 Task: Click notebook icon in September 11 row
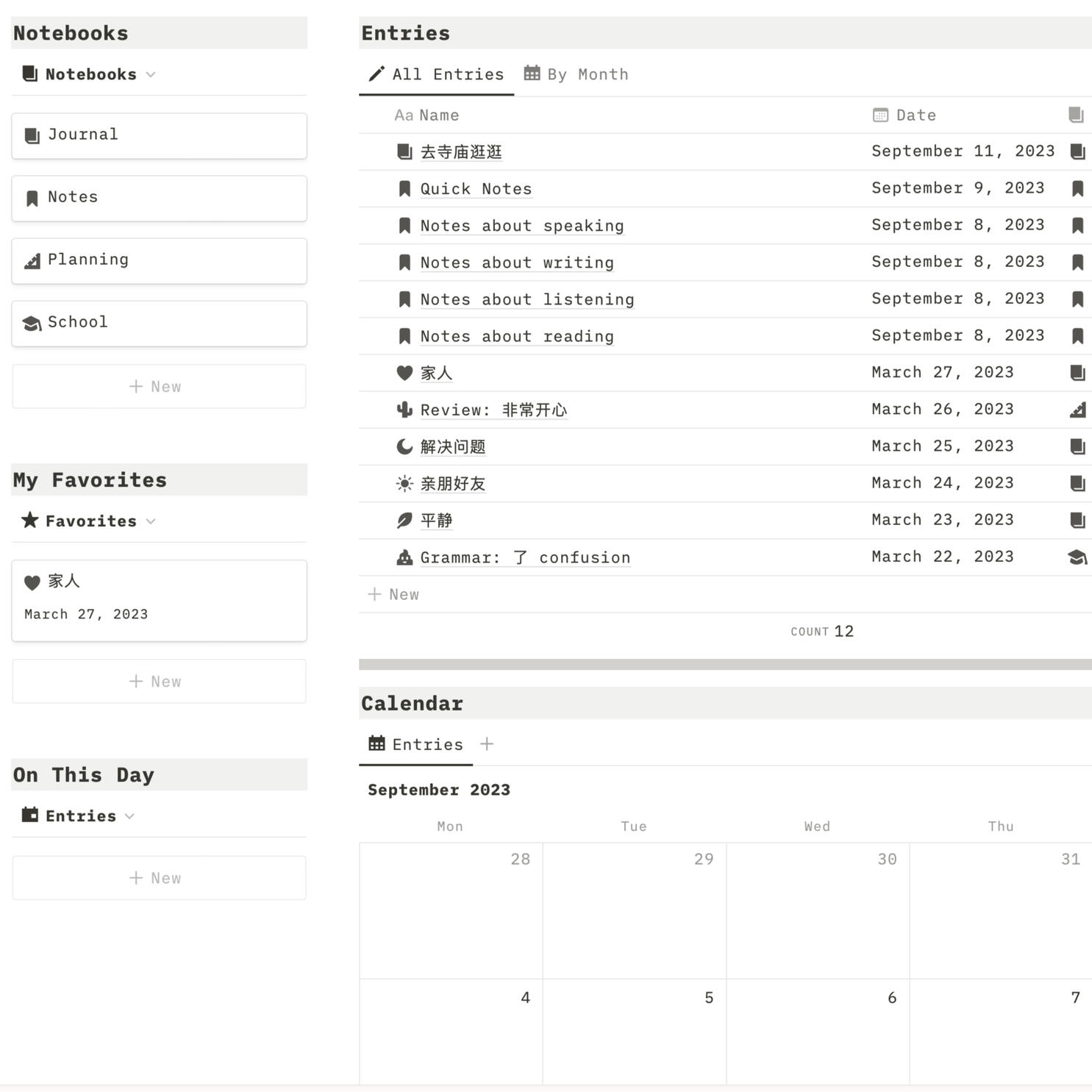click(1077, 151)
